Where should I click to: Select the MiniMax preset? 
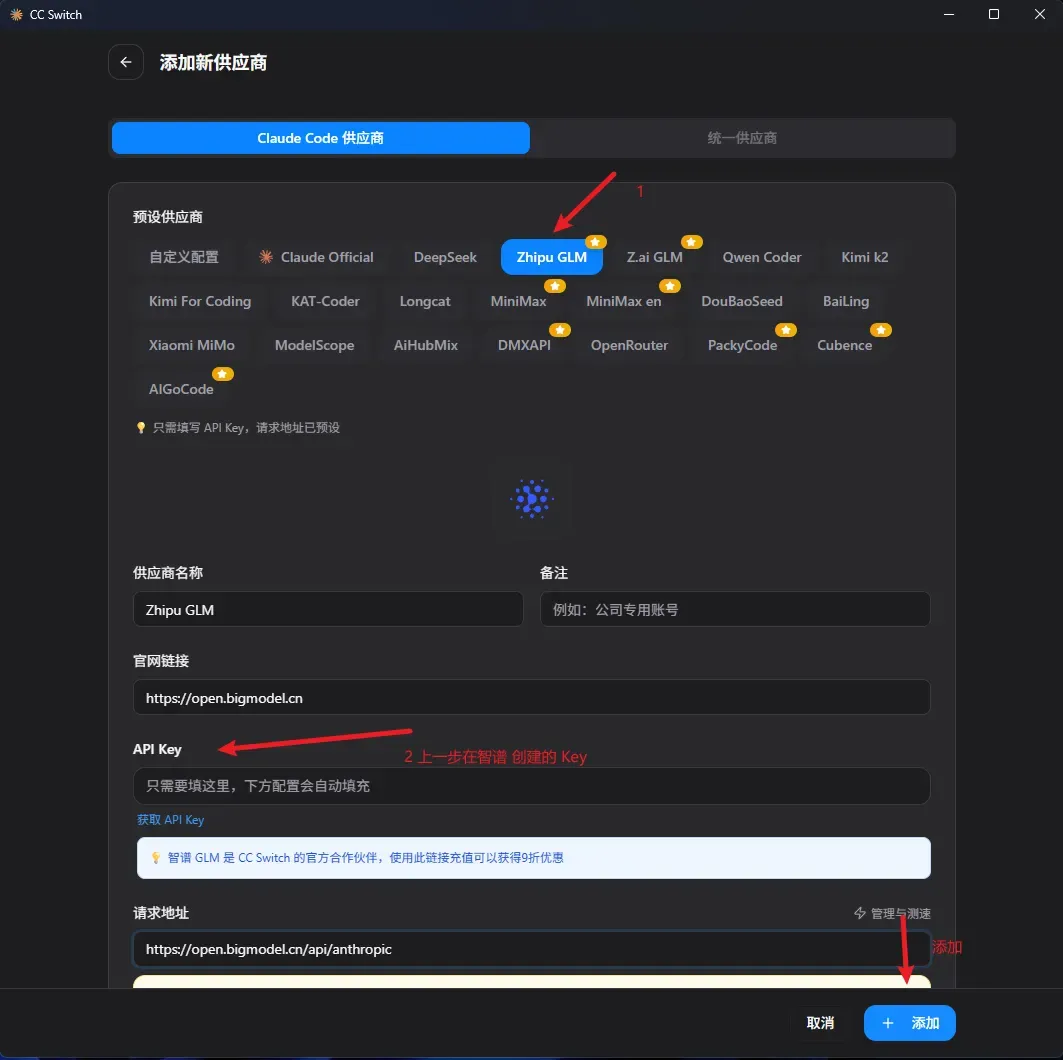518,302
